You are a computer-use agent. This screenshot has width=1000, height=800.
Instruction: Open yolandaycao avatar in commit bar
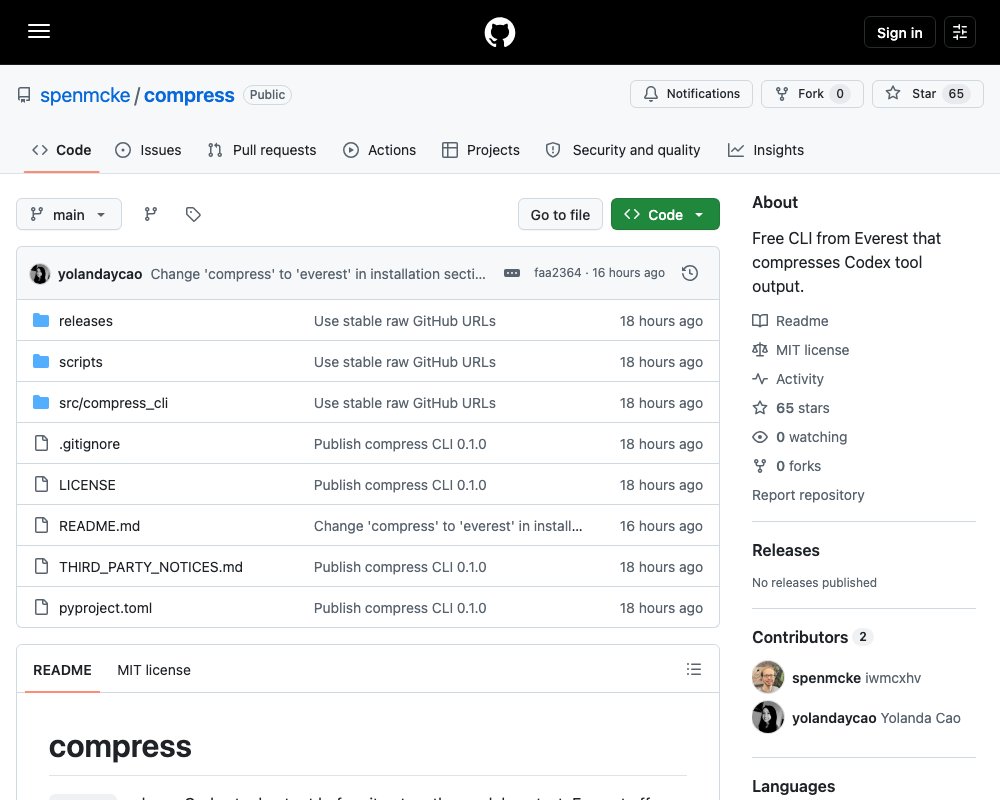[x=40, y=274]
